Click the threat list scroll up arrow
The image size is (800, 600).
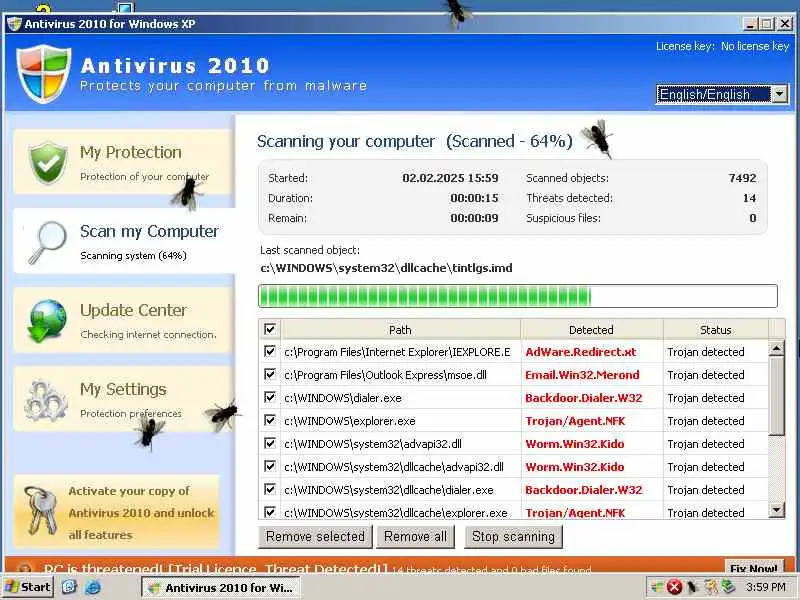(x=777, y=348)
